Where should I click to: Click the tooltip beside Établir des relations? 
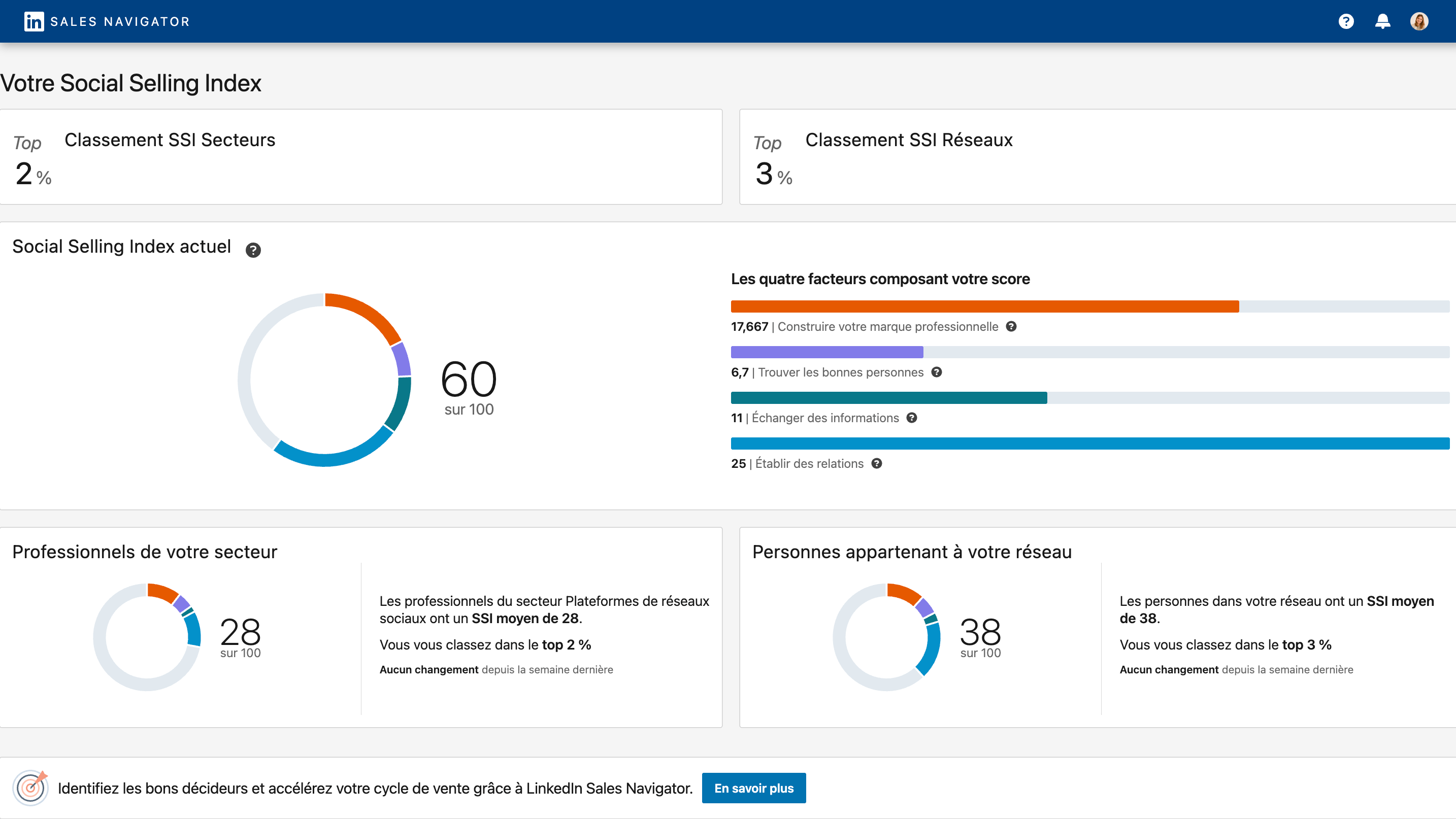click(877, 464)
